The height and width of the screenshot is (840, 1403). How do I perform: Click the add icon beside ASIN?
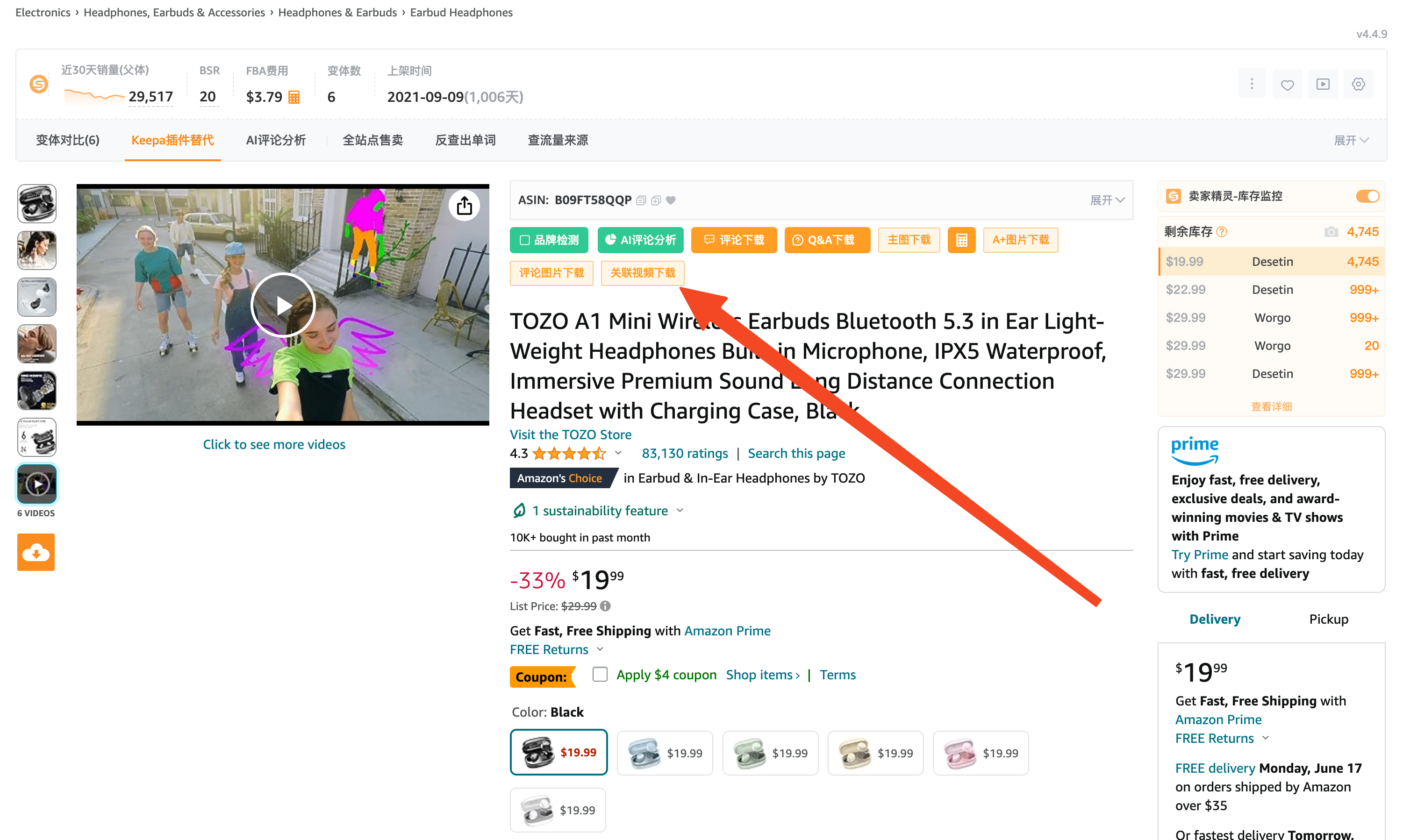click(x=656, y=200)
